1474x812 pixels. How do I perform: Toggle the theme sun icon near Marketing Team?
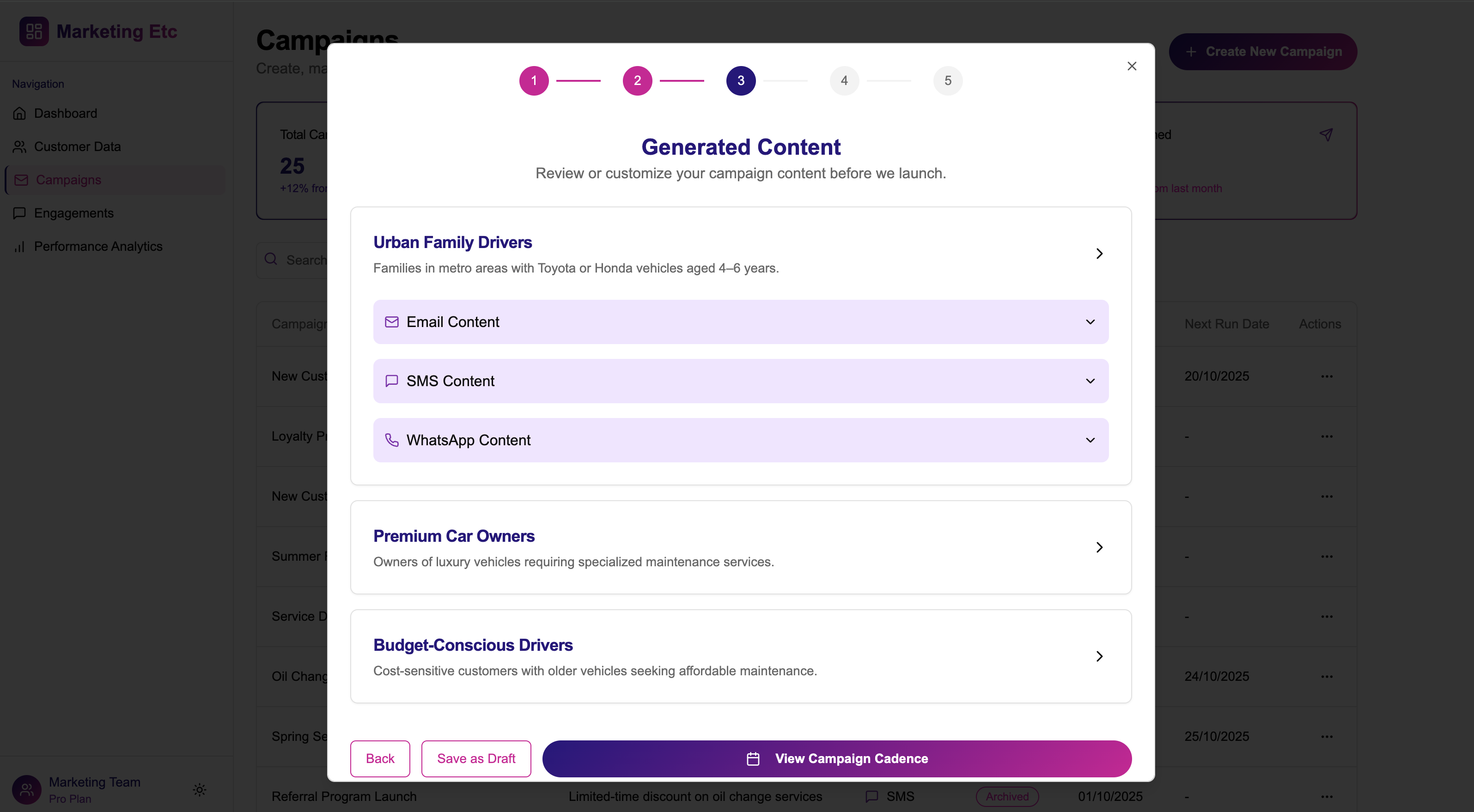tap(199, 790)
